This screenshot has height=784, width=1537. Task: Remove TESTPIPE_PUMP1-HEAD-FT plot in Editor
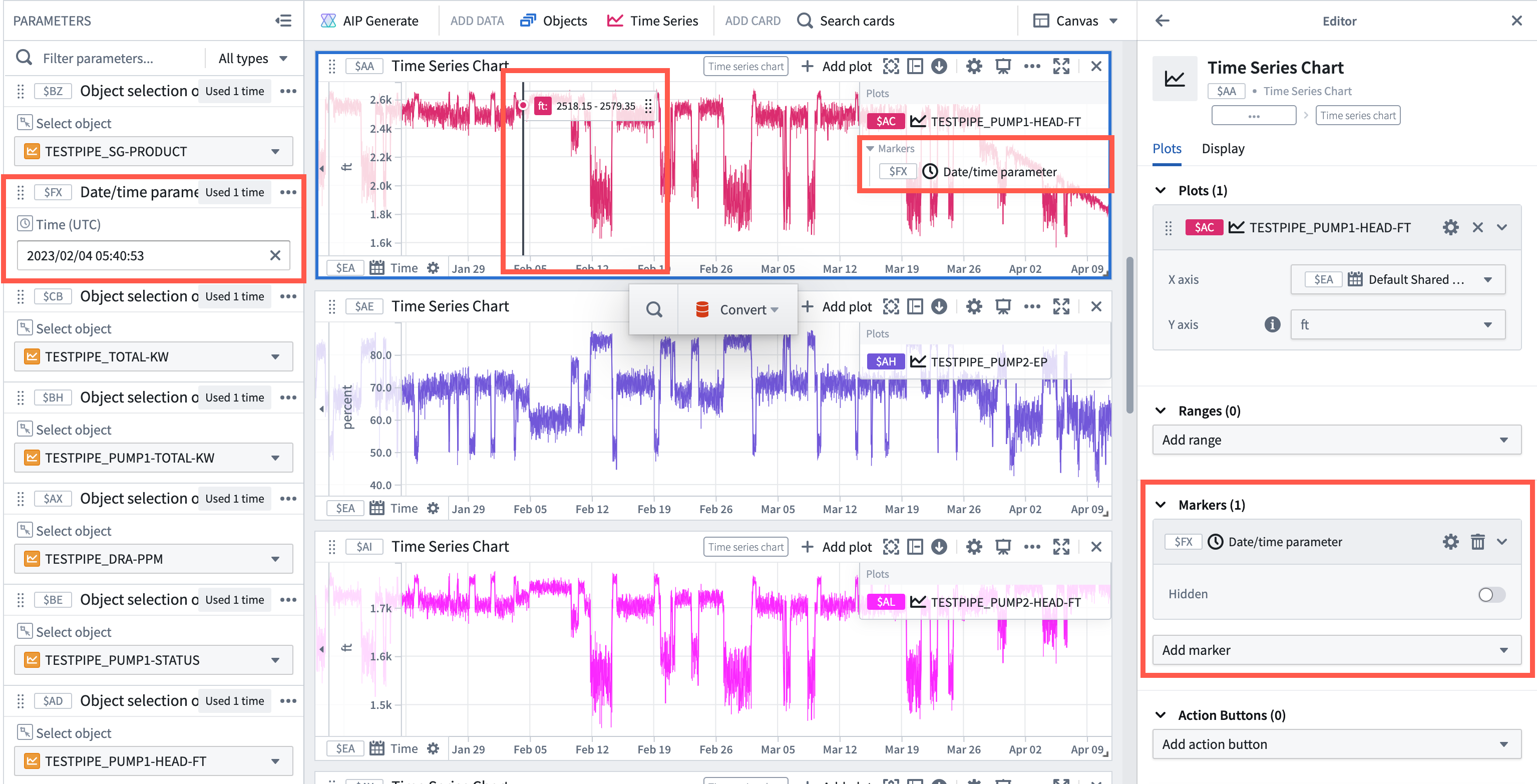(1477, 227)
